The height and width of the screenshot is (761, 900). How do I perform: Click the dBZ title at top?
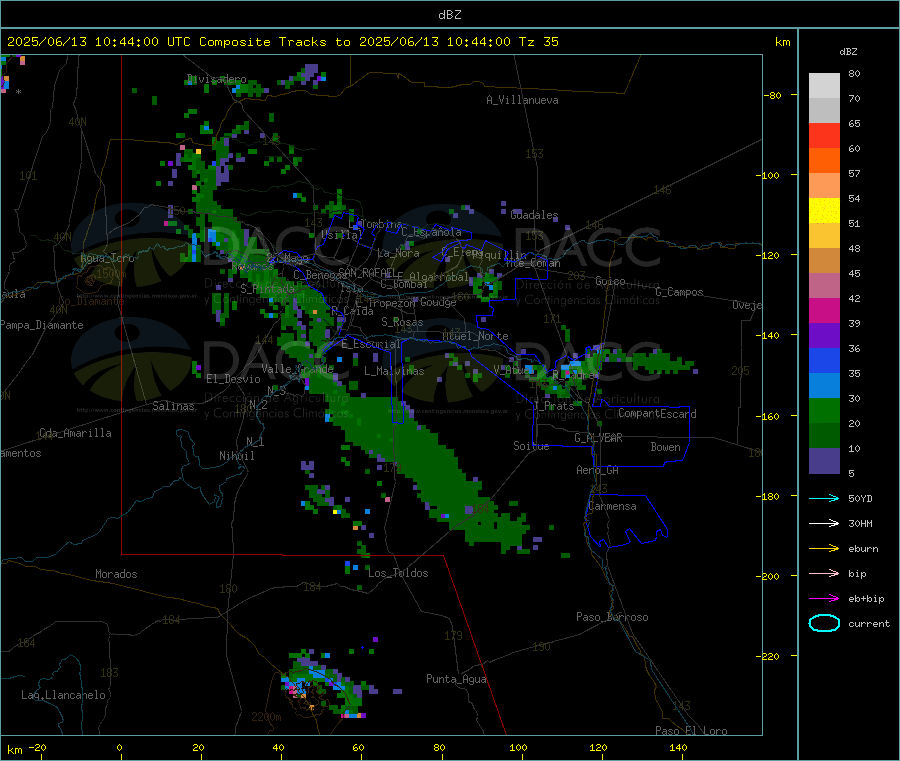[449, 14]
